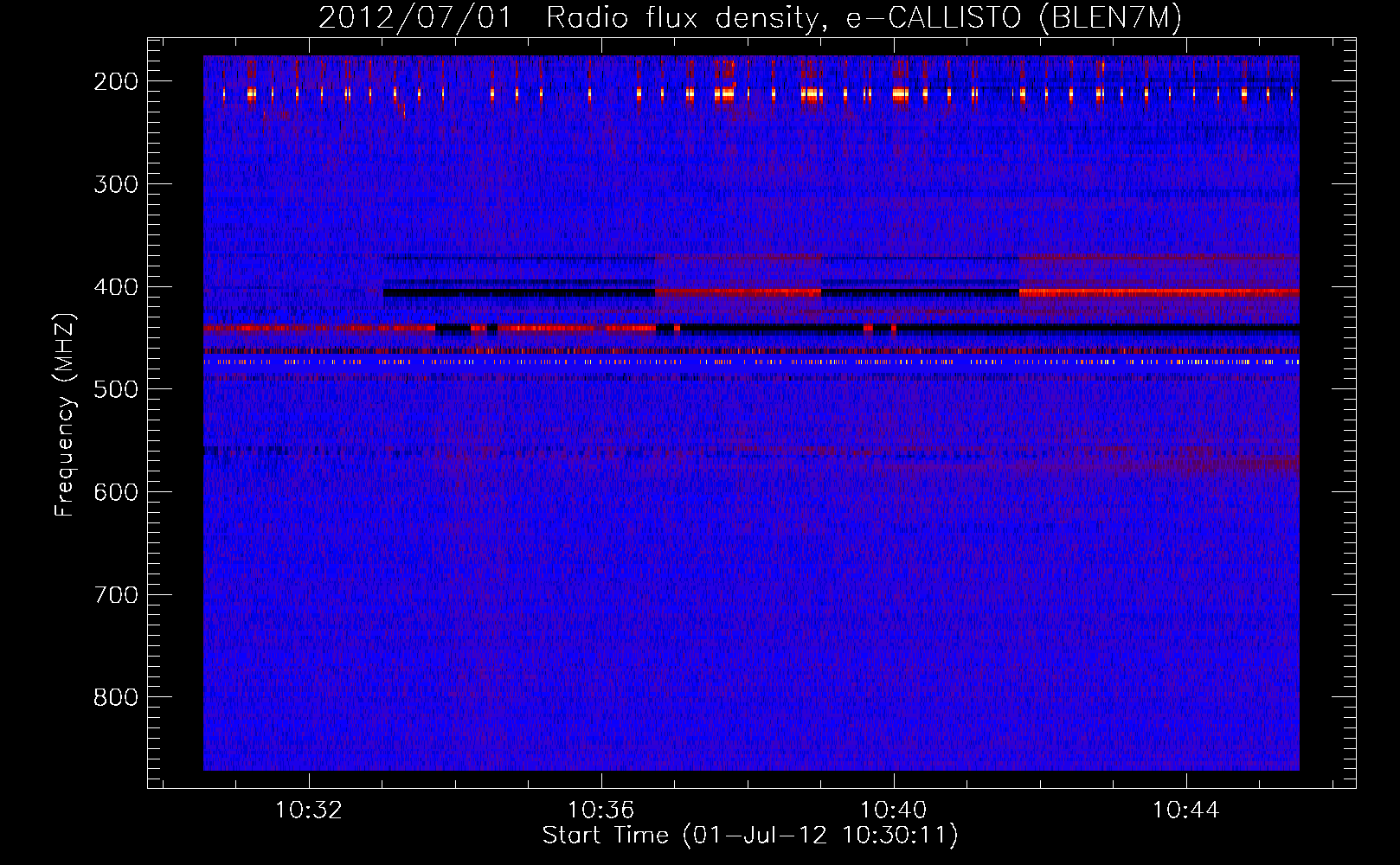This screenshot has width=1400, height=865.
Task: Click the 800 frequency tick label
Action: point(116,697)
